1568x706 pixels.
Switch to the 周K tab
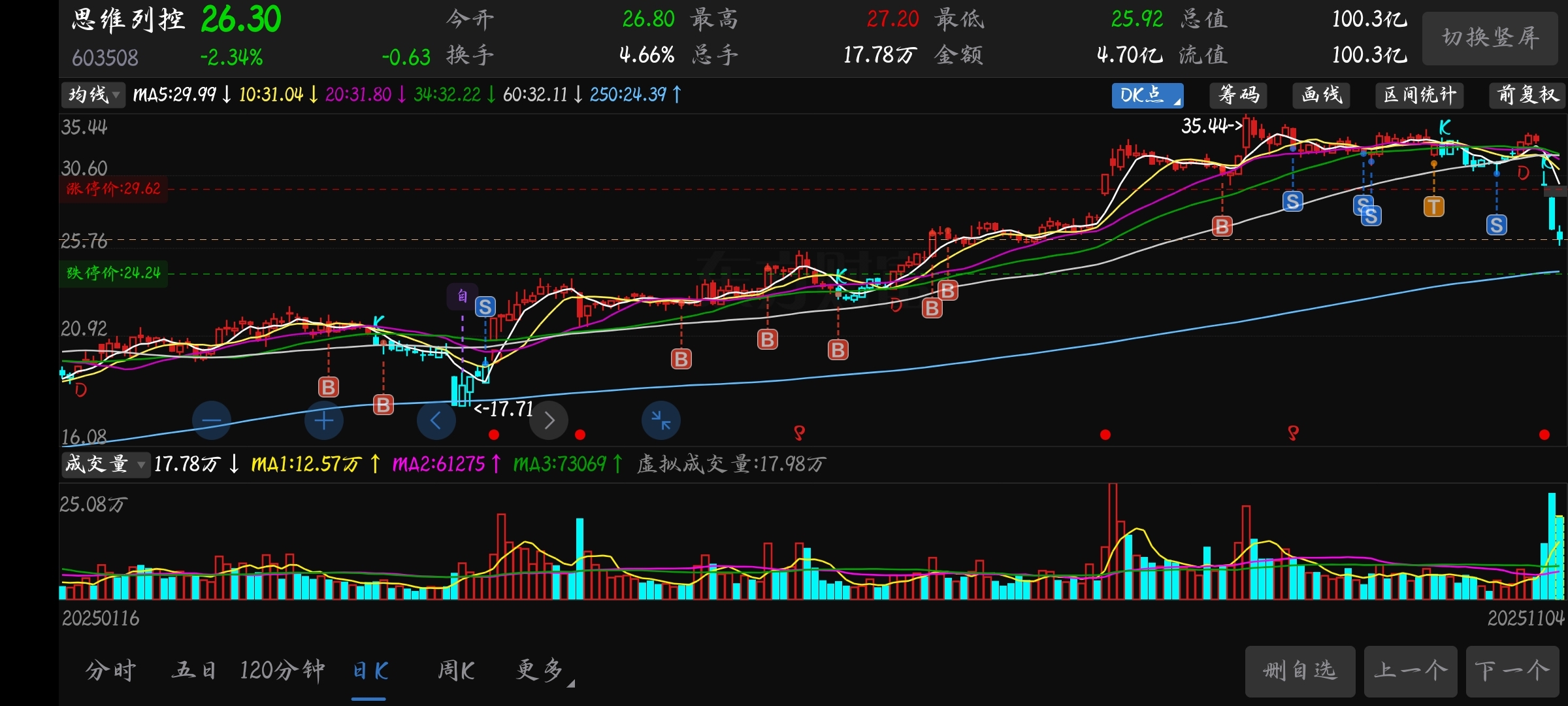456,671
